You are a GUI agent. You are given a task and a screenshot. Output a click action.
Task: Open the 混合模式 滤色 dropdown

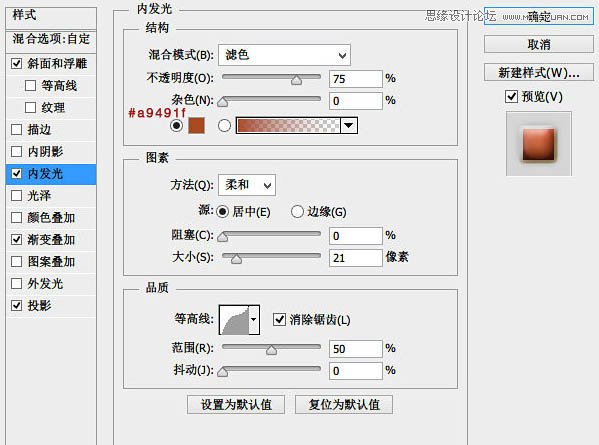284,55
